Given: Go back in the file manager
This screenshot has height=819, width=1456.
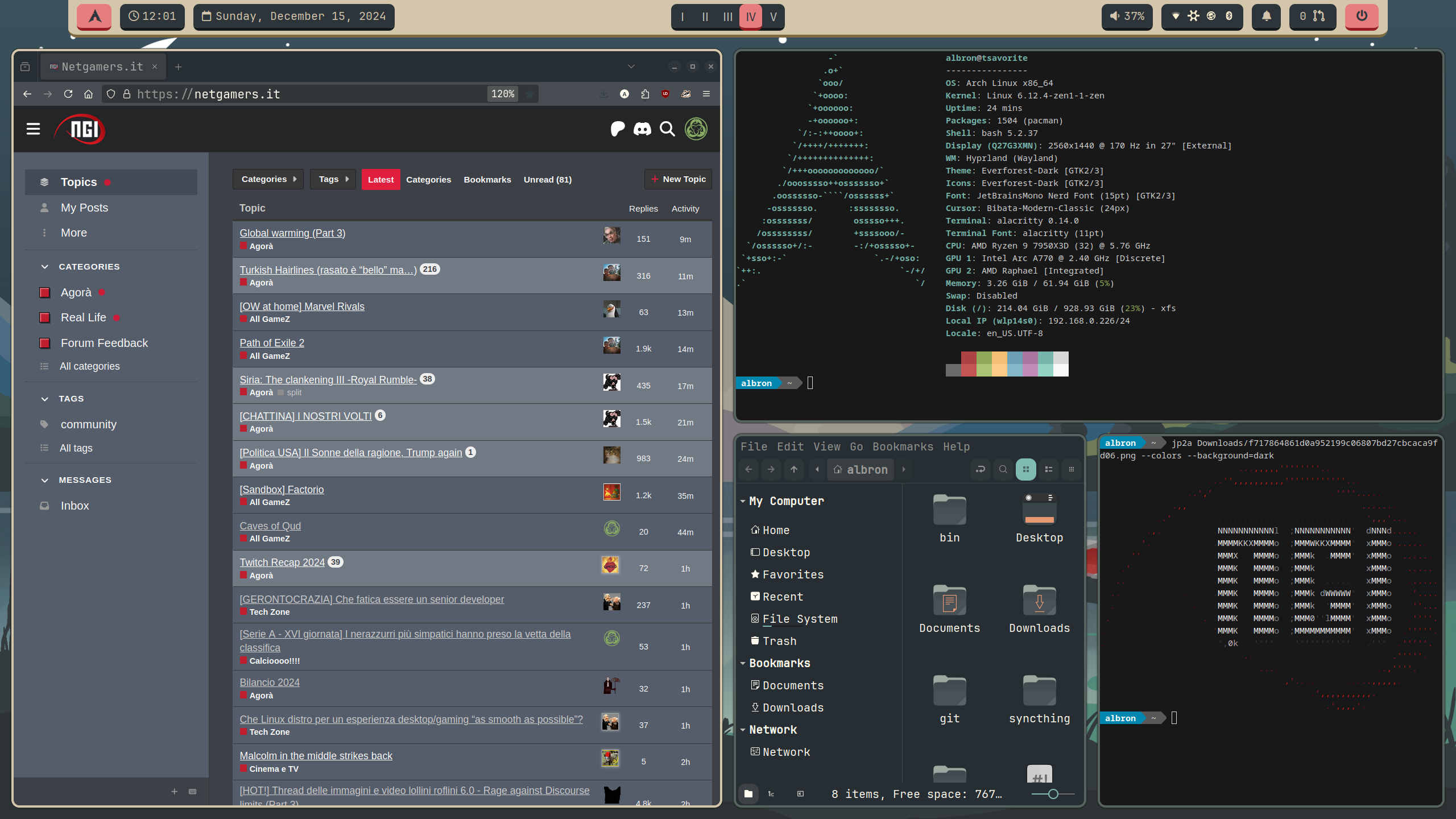Looking at the screenshot, I should [x=748, y=469].
